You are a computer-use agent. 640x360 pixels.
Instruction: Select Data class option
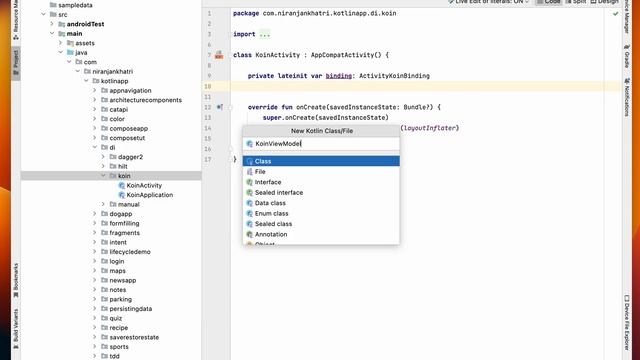point(321,203)
